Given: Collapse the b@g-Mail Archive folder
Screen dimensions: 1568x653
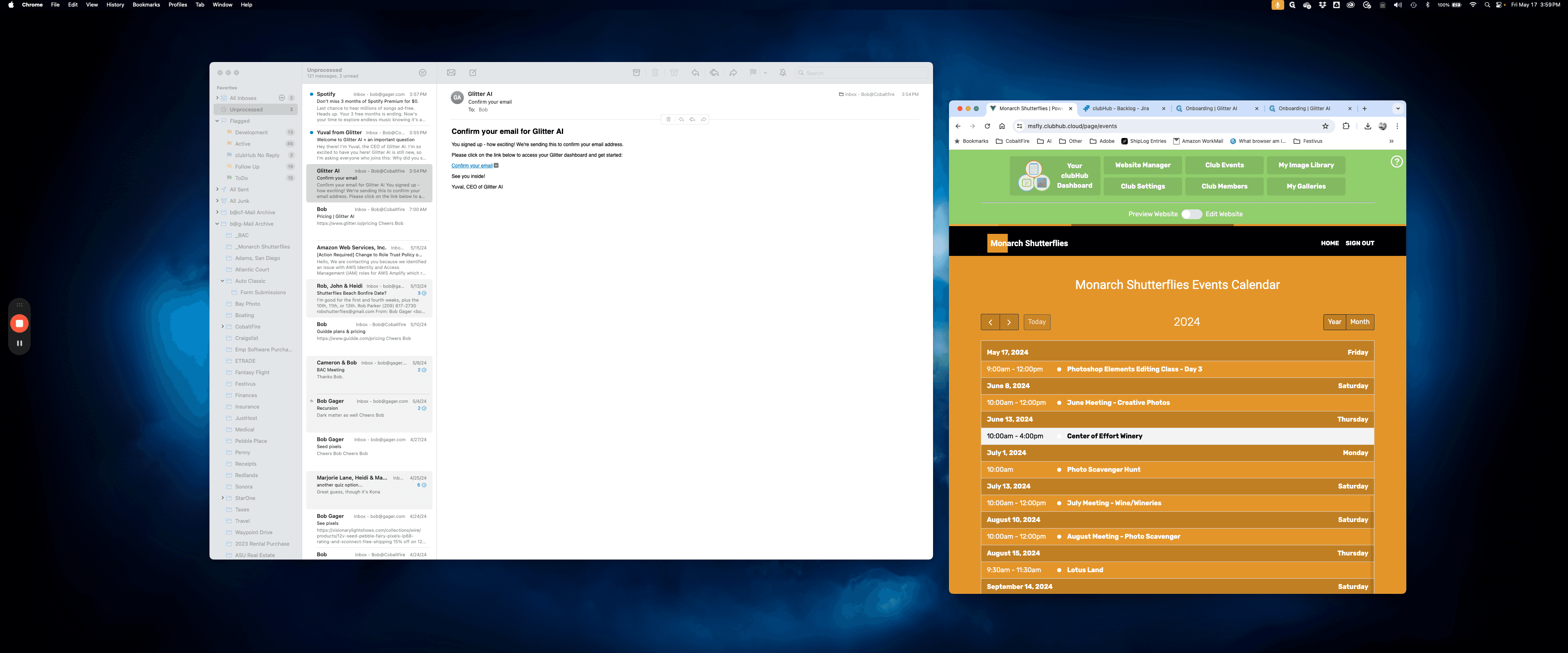Looking at the screenshot, I should (x=217, y=224).
